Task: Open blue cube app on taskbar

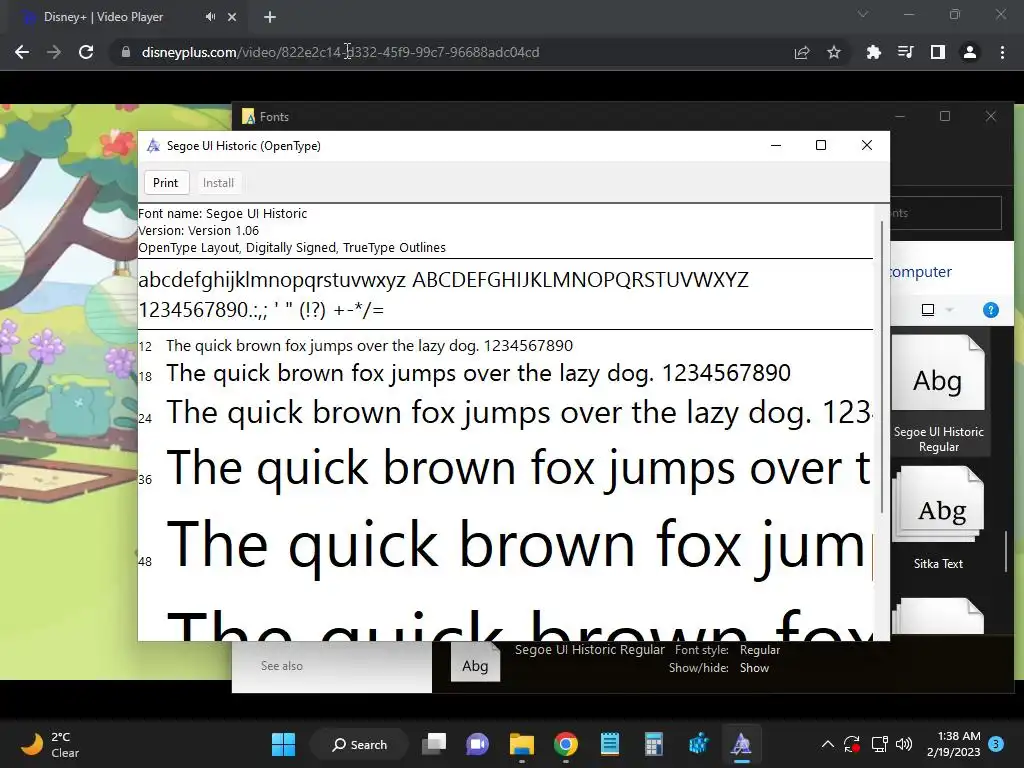Action: coord(697,744)
